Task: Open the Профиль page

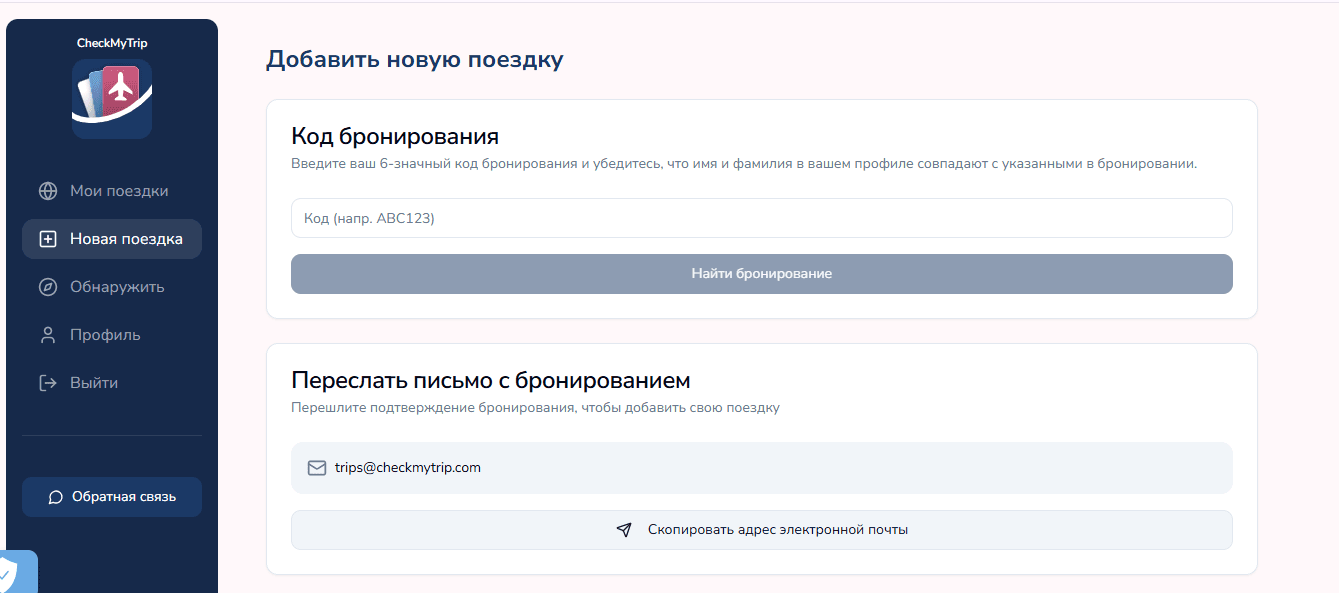Action: click(x=112, y=335)
